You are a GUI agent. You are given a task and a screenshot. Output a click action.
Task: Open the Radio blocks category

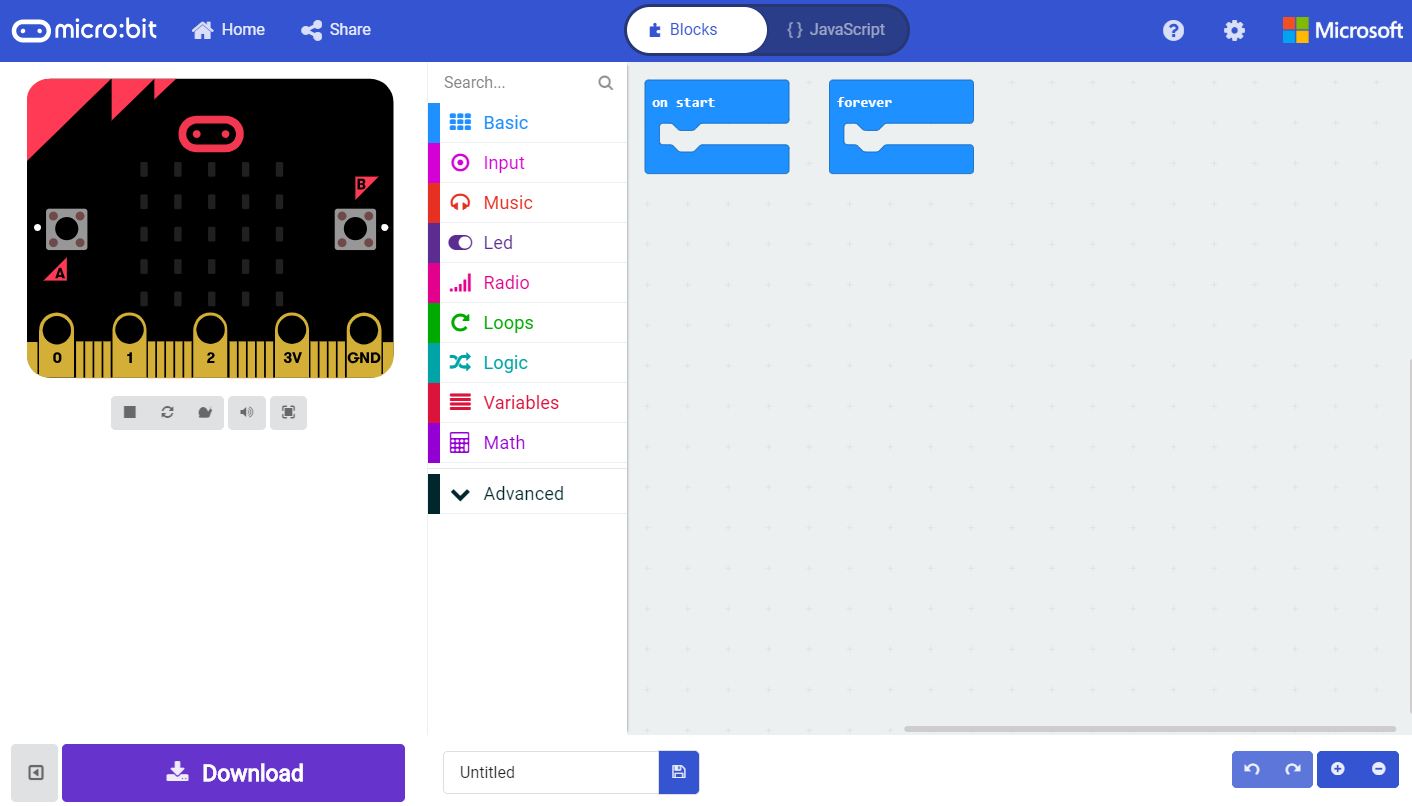[527, 283]
